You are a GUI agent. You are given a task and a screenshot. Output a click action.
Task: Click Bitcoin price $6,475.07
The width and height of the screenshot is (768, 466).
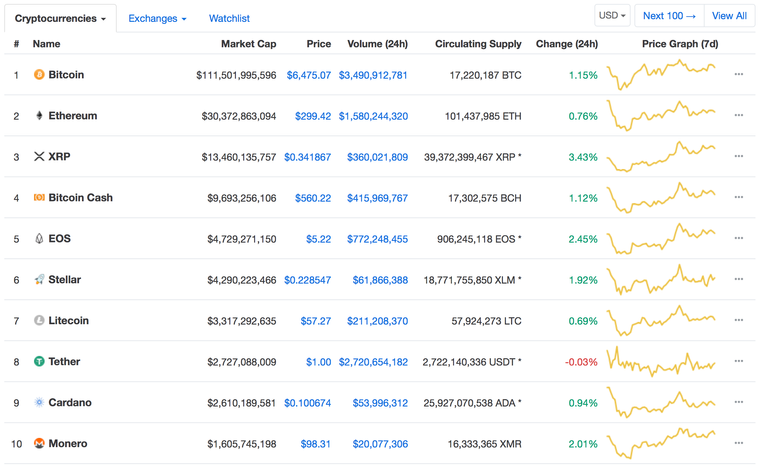click(309, 75)
